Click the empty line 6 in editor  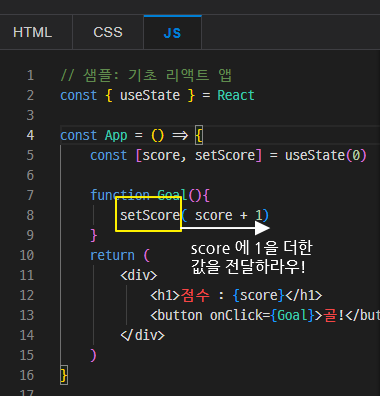pos(220,175)
